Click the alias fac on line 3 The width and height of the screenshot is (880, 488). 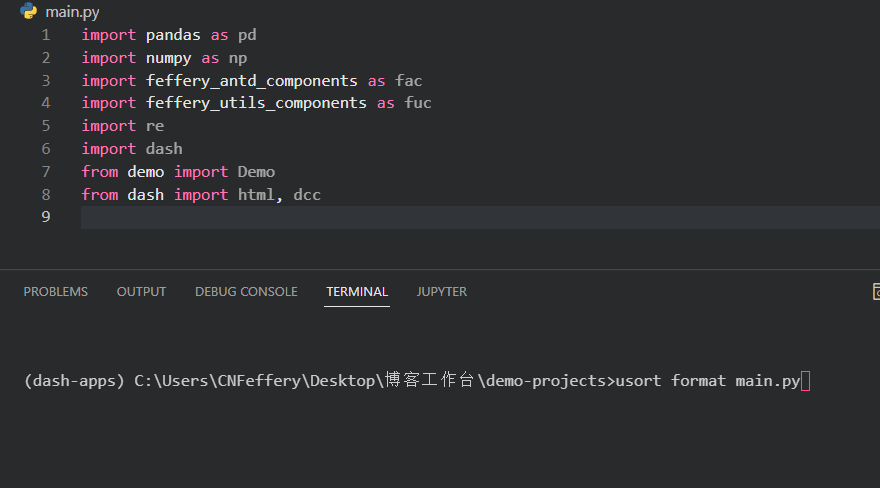coord(409,81)
